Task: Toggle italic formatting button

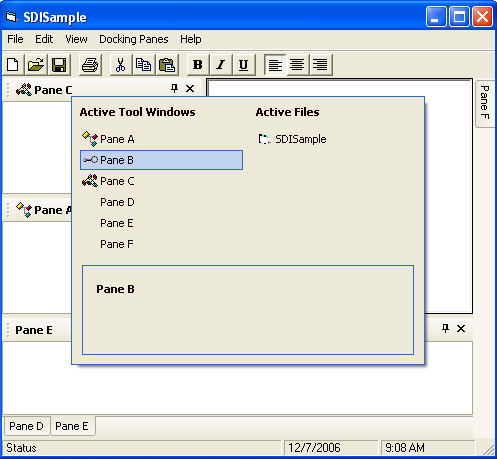Action: click(x=221, y=65)
